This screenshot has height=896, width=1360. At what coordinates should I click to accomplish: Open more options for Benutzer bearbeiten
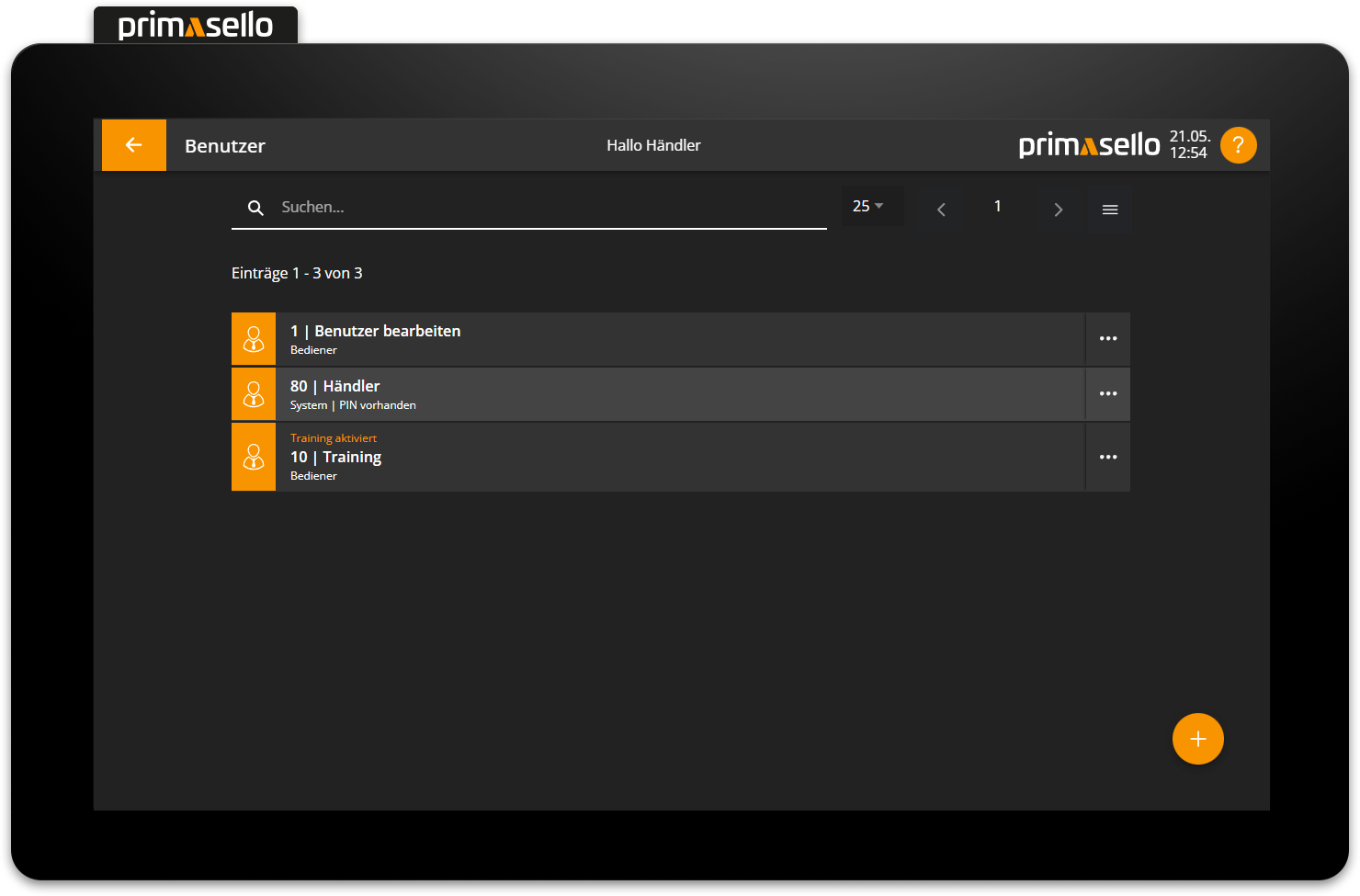click(1108, 339)
